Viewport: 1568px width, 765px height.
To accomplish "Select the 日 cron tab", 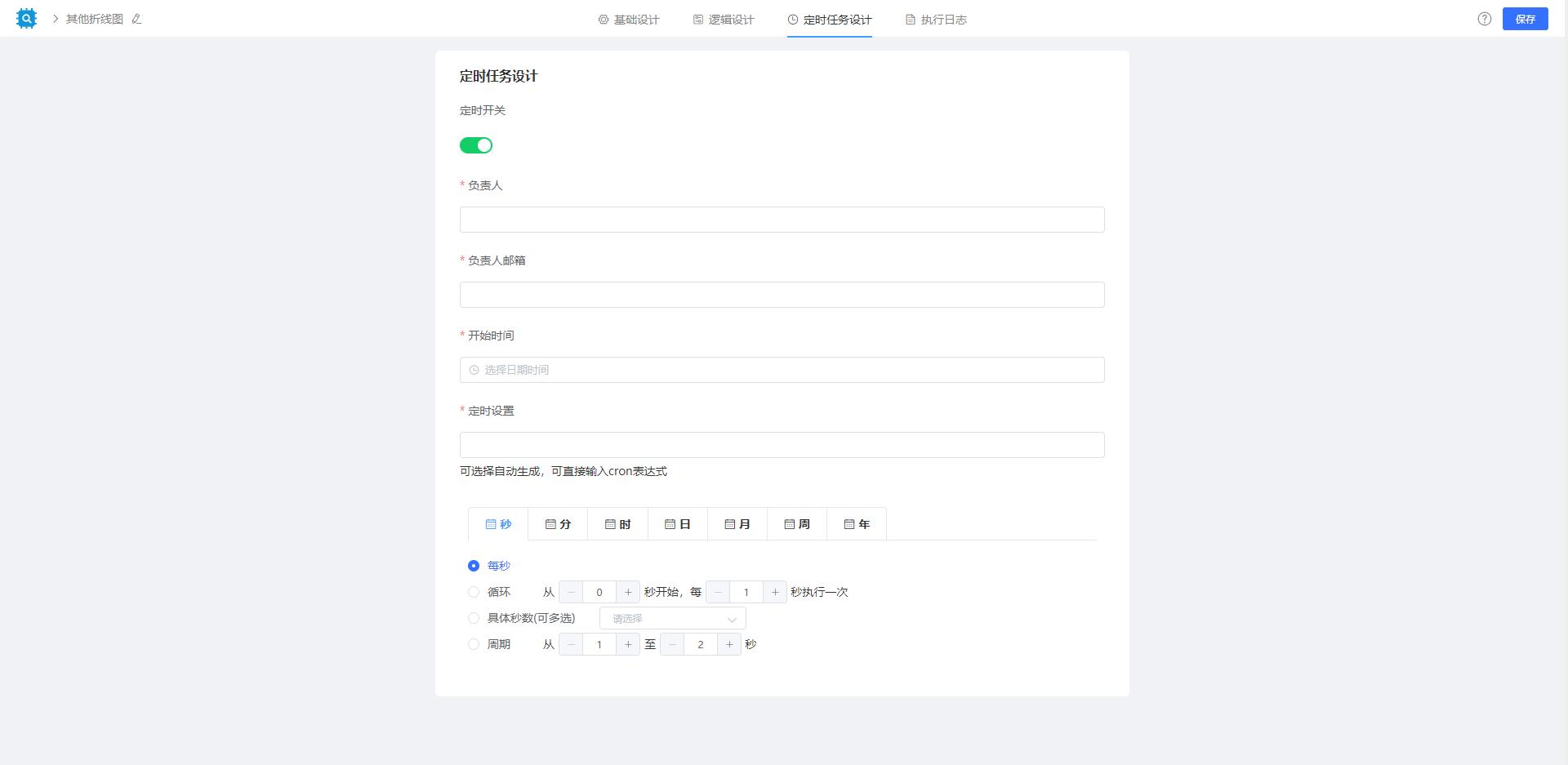I will [678, 524].
